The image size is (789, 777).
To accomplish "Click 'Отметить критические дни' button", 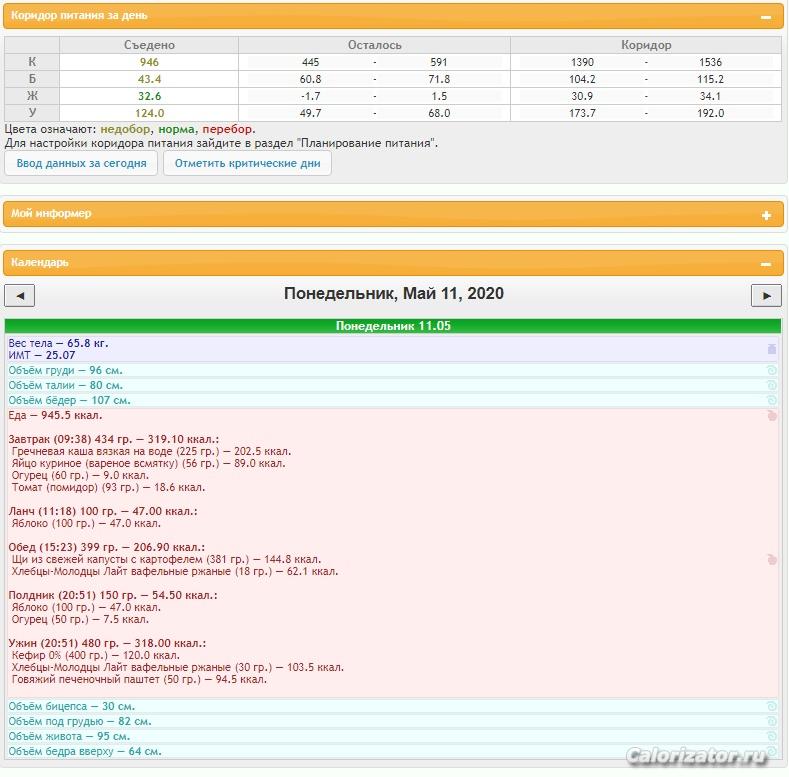I will tap(248, 163).
